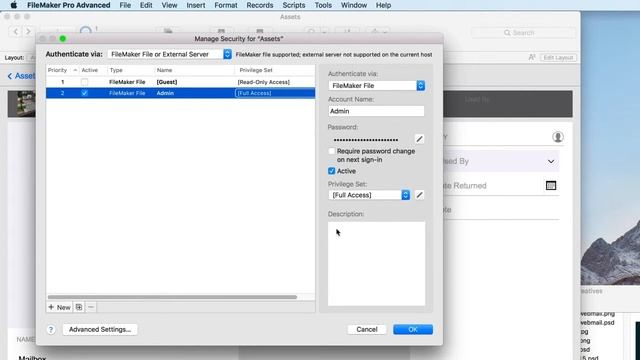Open the FileMaker Pro Advanced menu
This screenshot has height=360, width=640.
coord(69,5)
